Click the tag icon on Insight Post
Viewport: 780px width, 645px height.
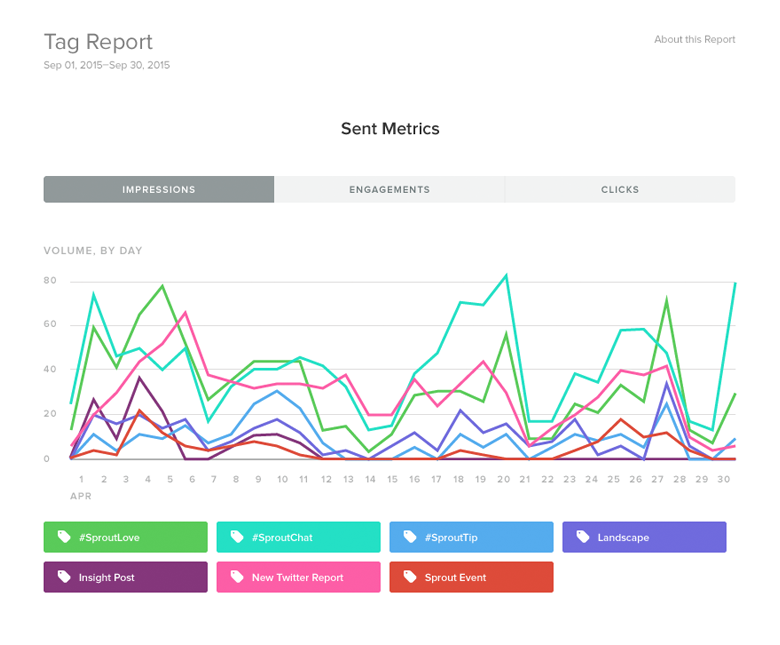coord(64,577)
